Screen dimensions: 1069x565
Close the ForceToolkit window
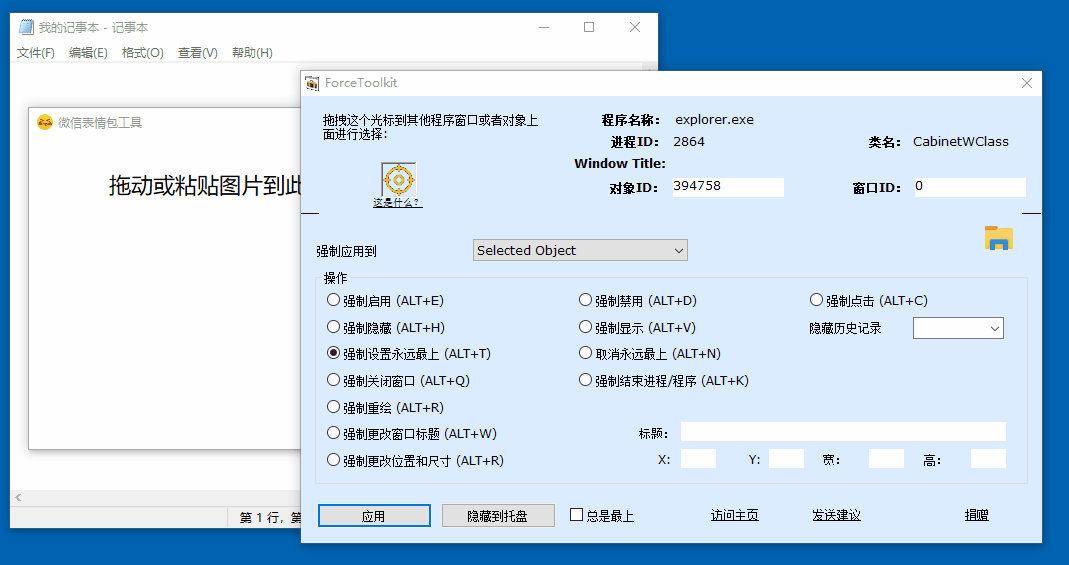pos(1026,83)
